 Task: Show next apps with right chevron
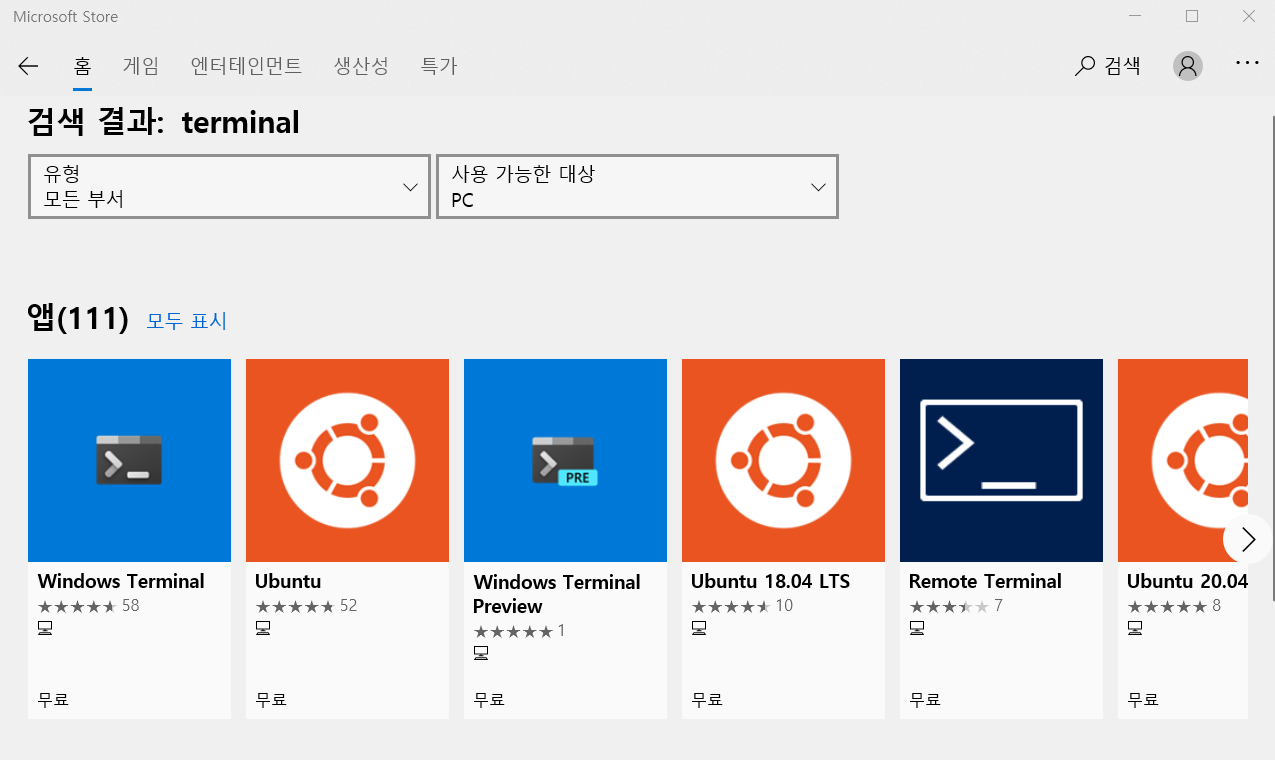pos(1247,540)
